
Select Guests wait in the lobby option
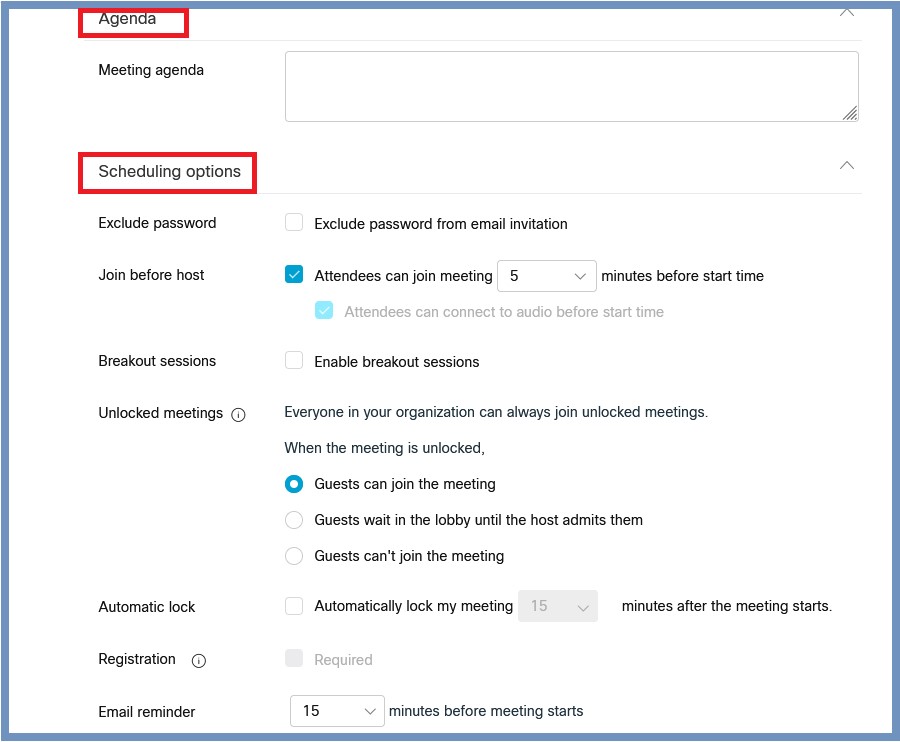tap(294, 520)
